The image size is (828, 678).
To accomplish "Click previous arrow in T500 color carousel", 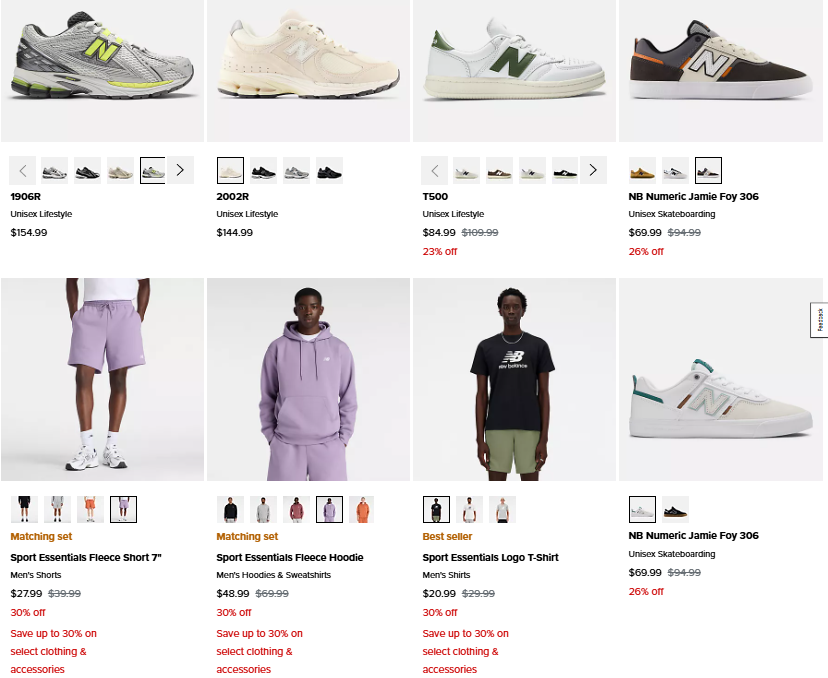I will click(x=435, y=170).
